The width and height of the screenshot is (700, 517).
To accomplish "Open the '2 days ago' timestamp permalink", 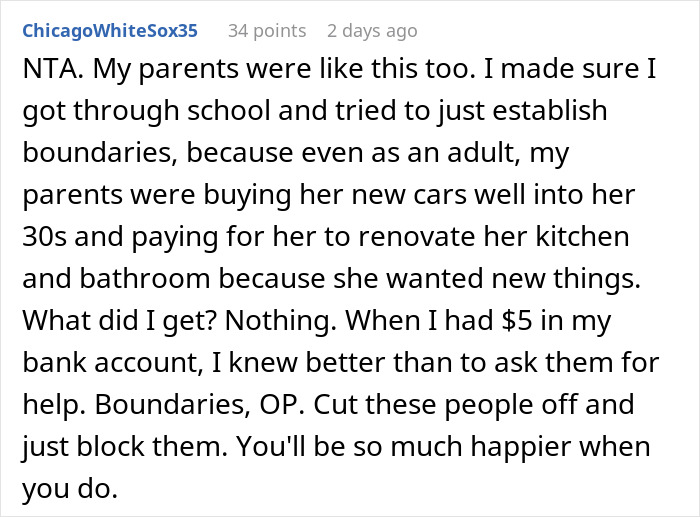I will click(373, 31).
